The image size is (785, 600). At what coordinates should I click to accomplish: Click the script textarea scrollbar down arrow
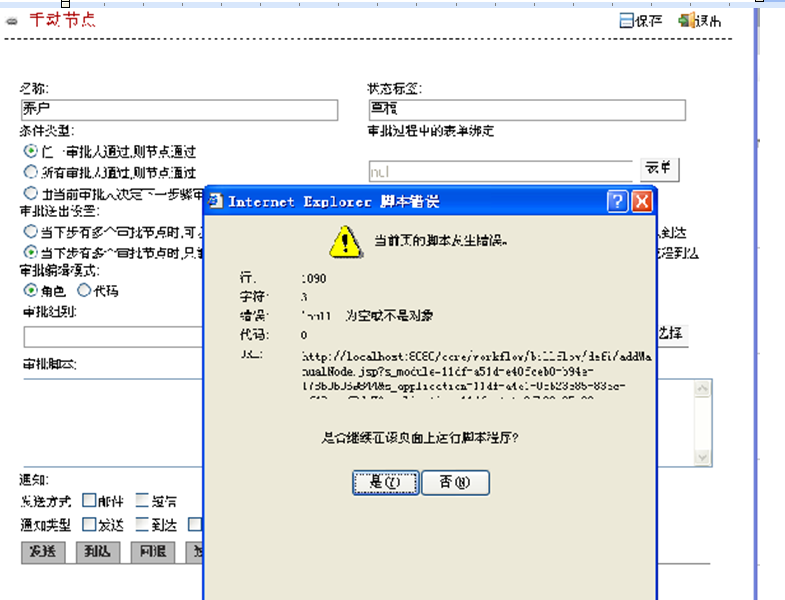[702, 457]
